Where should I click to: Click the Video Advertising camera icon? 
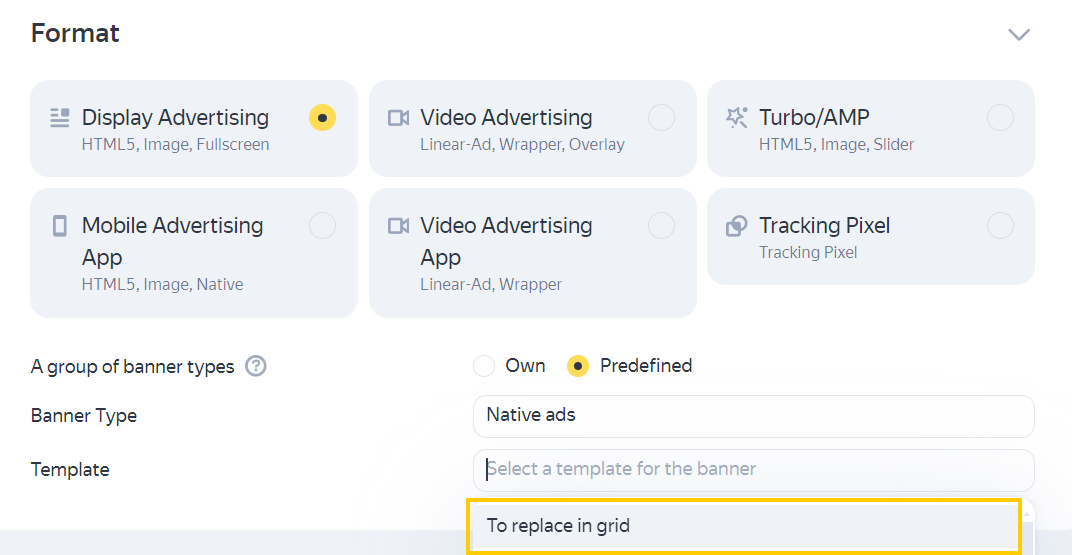tap(398, 118)
